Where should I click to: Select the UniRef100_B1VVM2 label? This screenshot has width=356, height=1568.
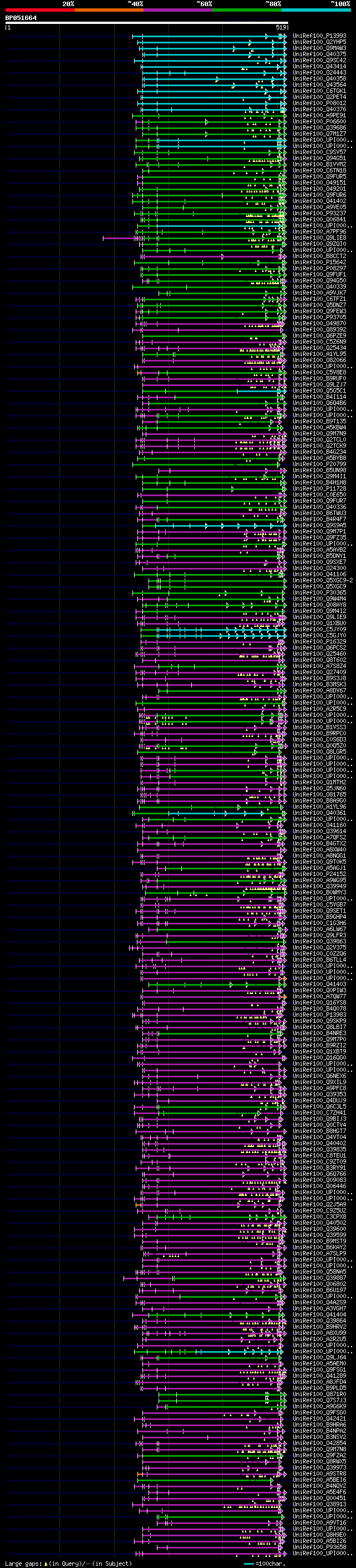coord(319,164)
